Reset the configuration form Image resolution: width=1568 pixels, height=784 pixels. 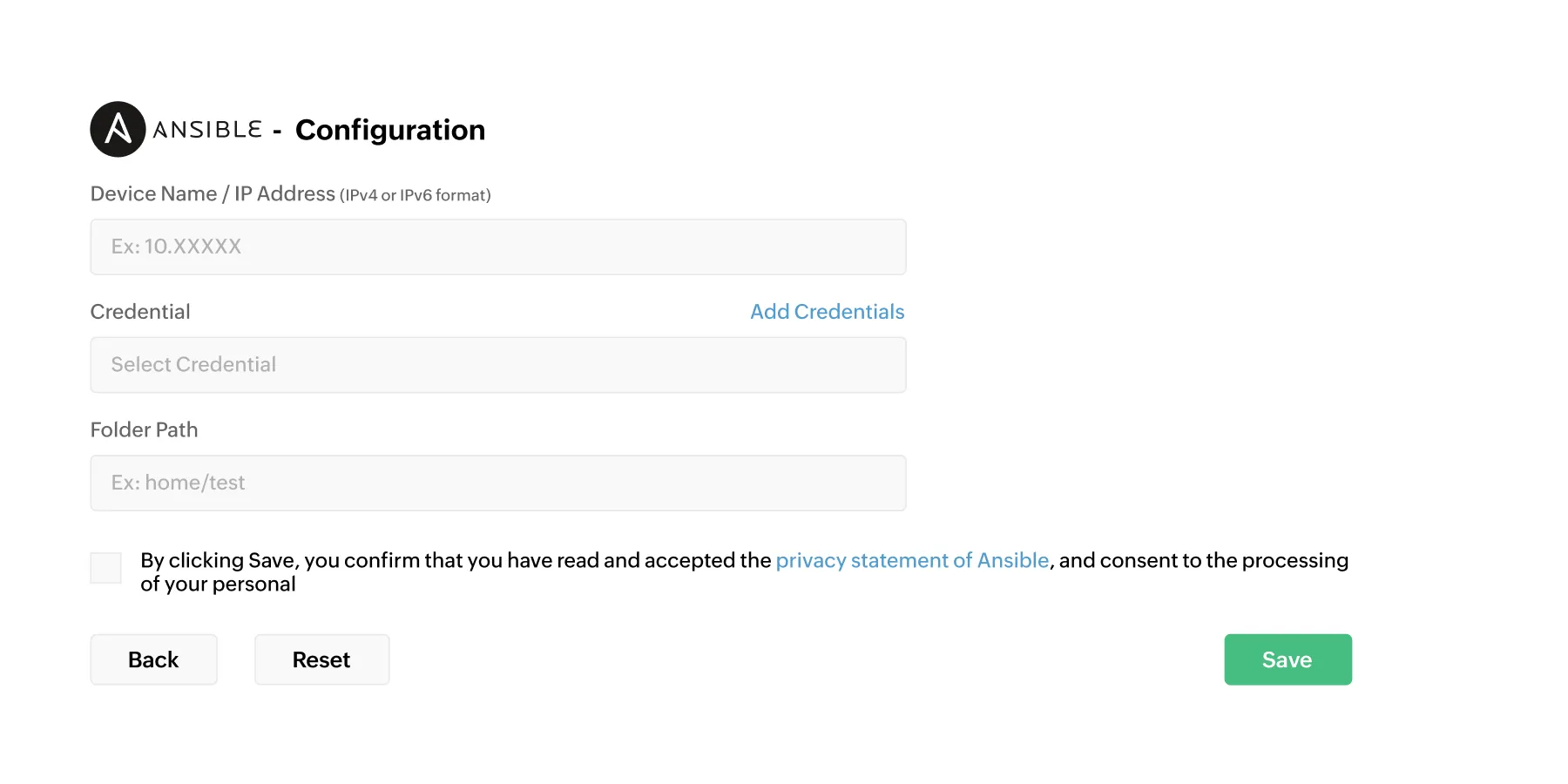click(x=321, y=659)
